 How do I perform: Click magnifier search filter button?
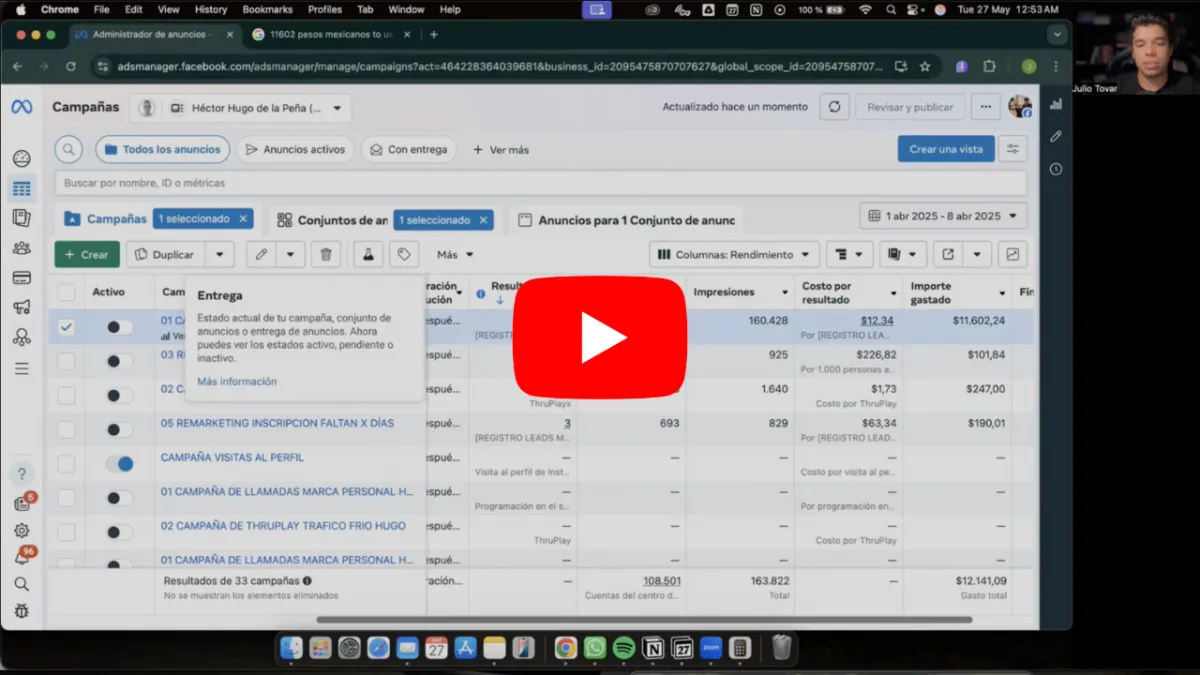[68, 150]
